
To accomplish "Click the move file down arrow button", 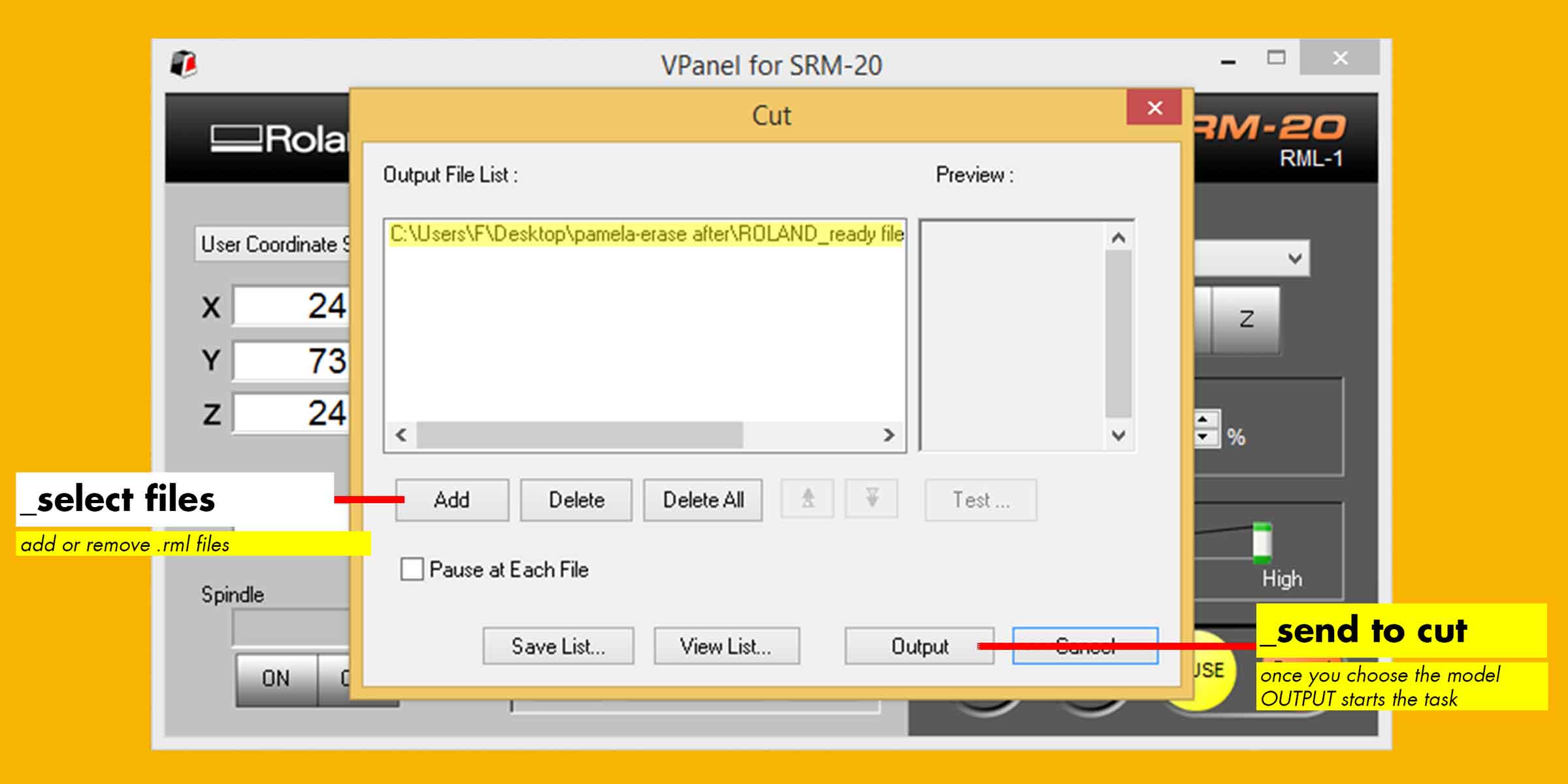I will (872, 499).
